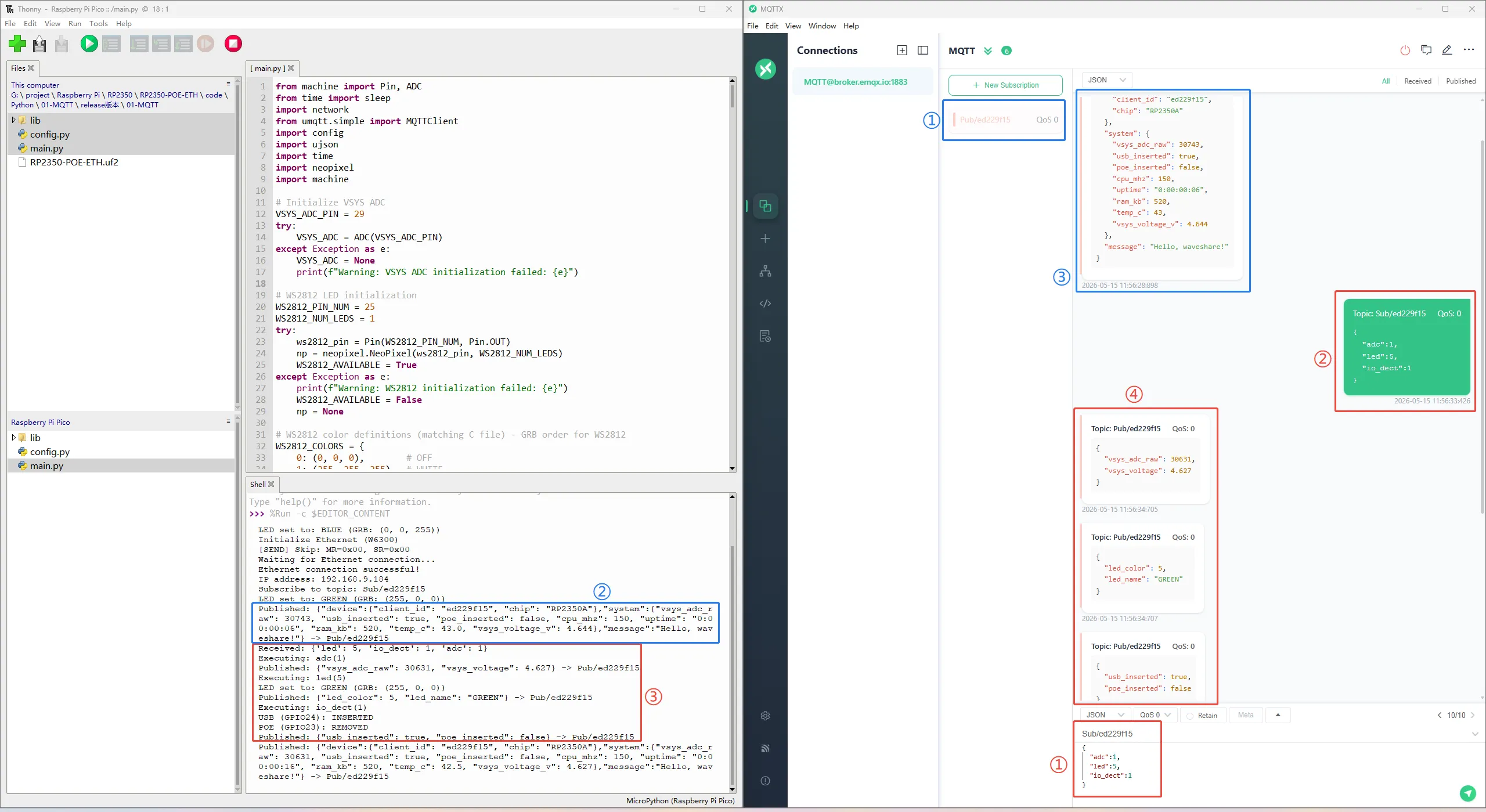Open the Window menu in MQTTX
The image size is (1486, 812).
pyautogui.click(x=822, y=26)
